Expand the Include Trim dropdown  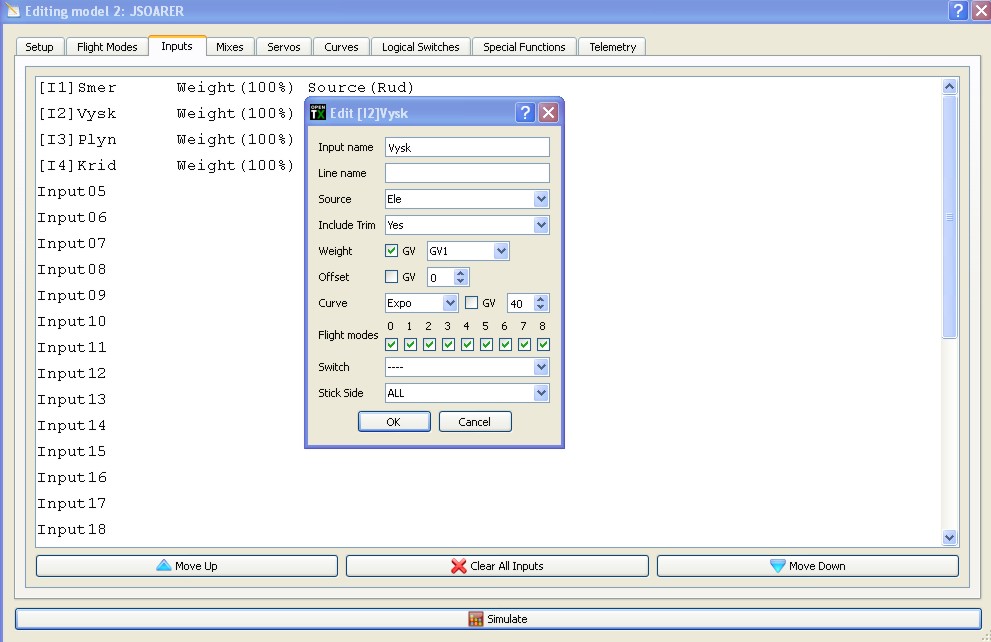pyautogui.click(x=467, y=225)
